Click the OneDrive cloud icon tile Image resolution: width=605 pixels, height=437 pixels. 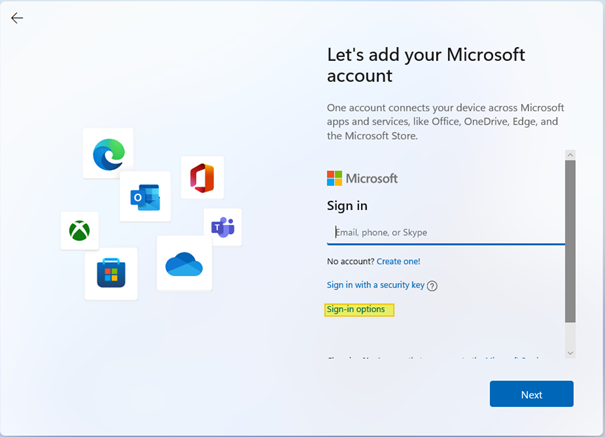tap(184, 263)
